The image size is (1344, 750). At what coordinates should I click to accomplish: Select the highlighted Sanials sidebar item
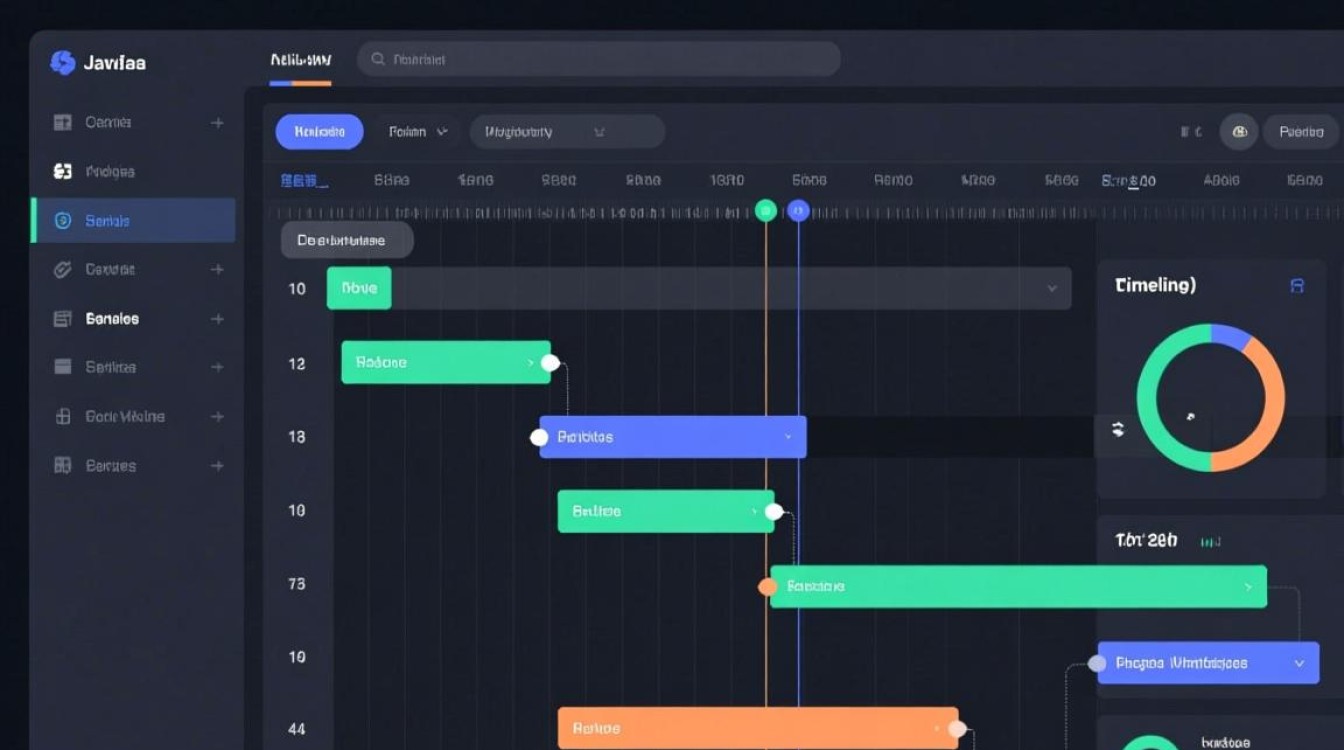[x=134, y=221]
